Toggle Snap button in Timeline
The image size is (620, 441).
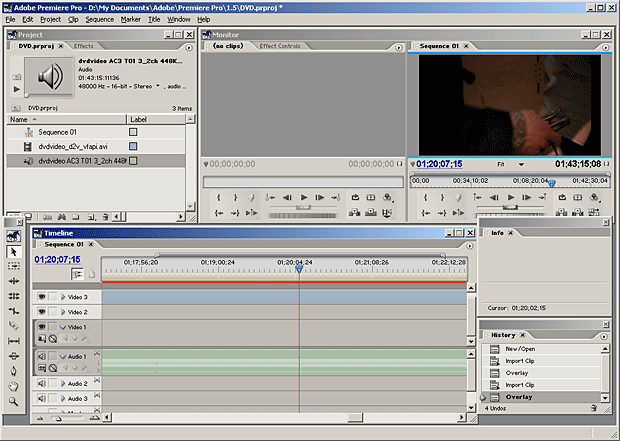pyautogui.click(x=78, y=274)
